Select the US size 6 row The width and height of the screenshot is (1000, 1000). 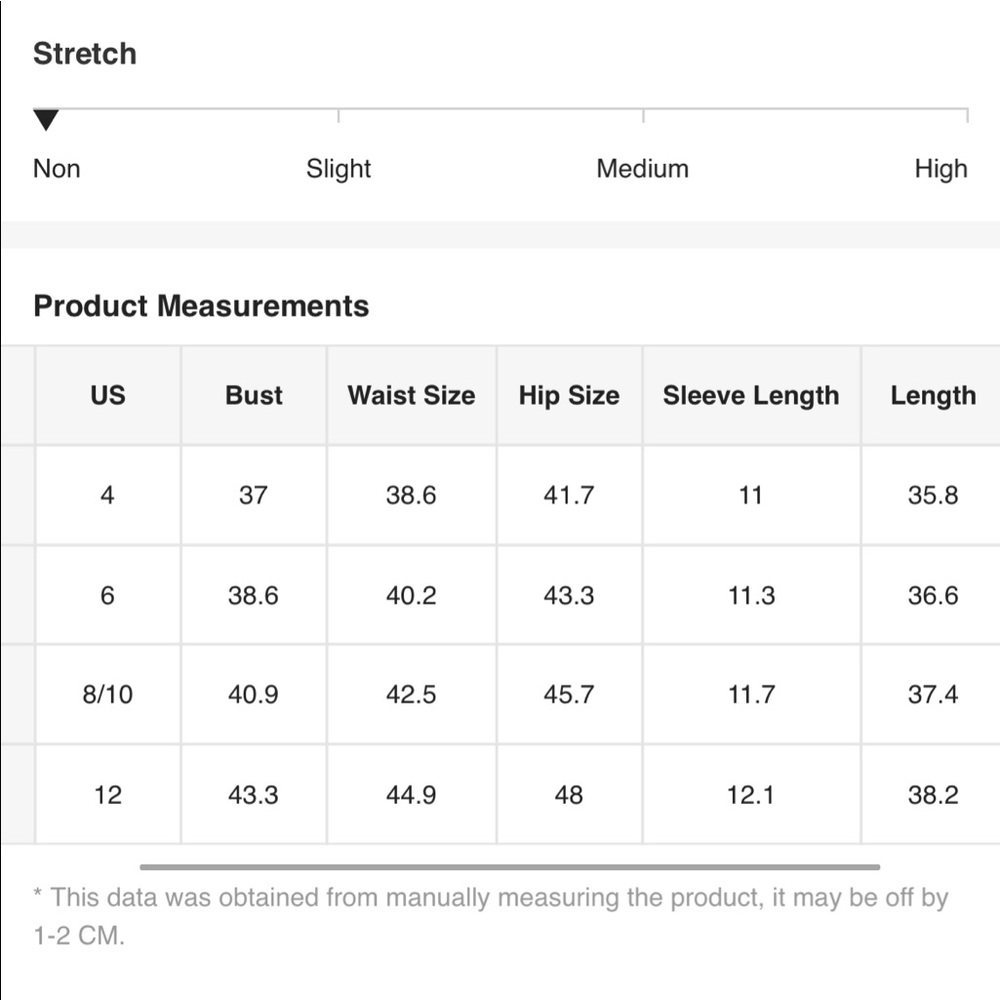point(108,596)
